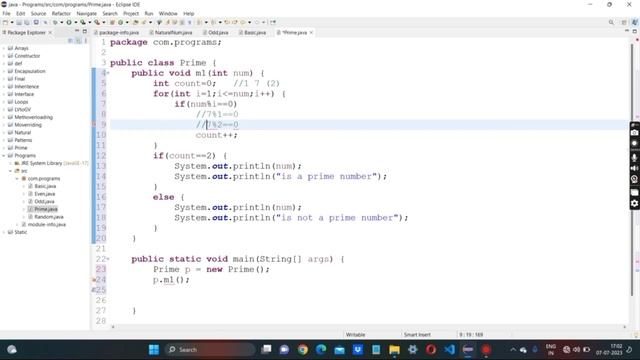
Task: Open the Navigate menu
Action: click(x=87, y=13)
